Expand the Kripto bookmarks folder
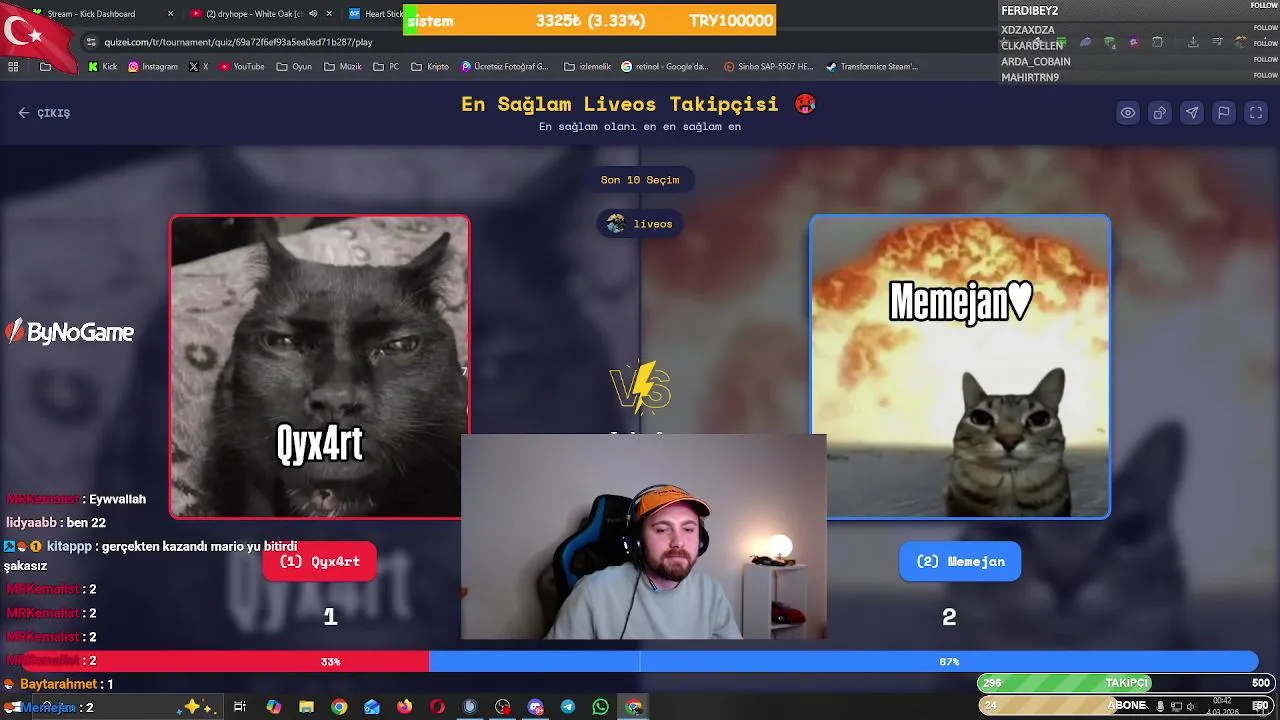The height and width of the screenshot is (720, 1280). pos(430,67)
